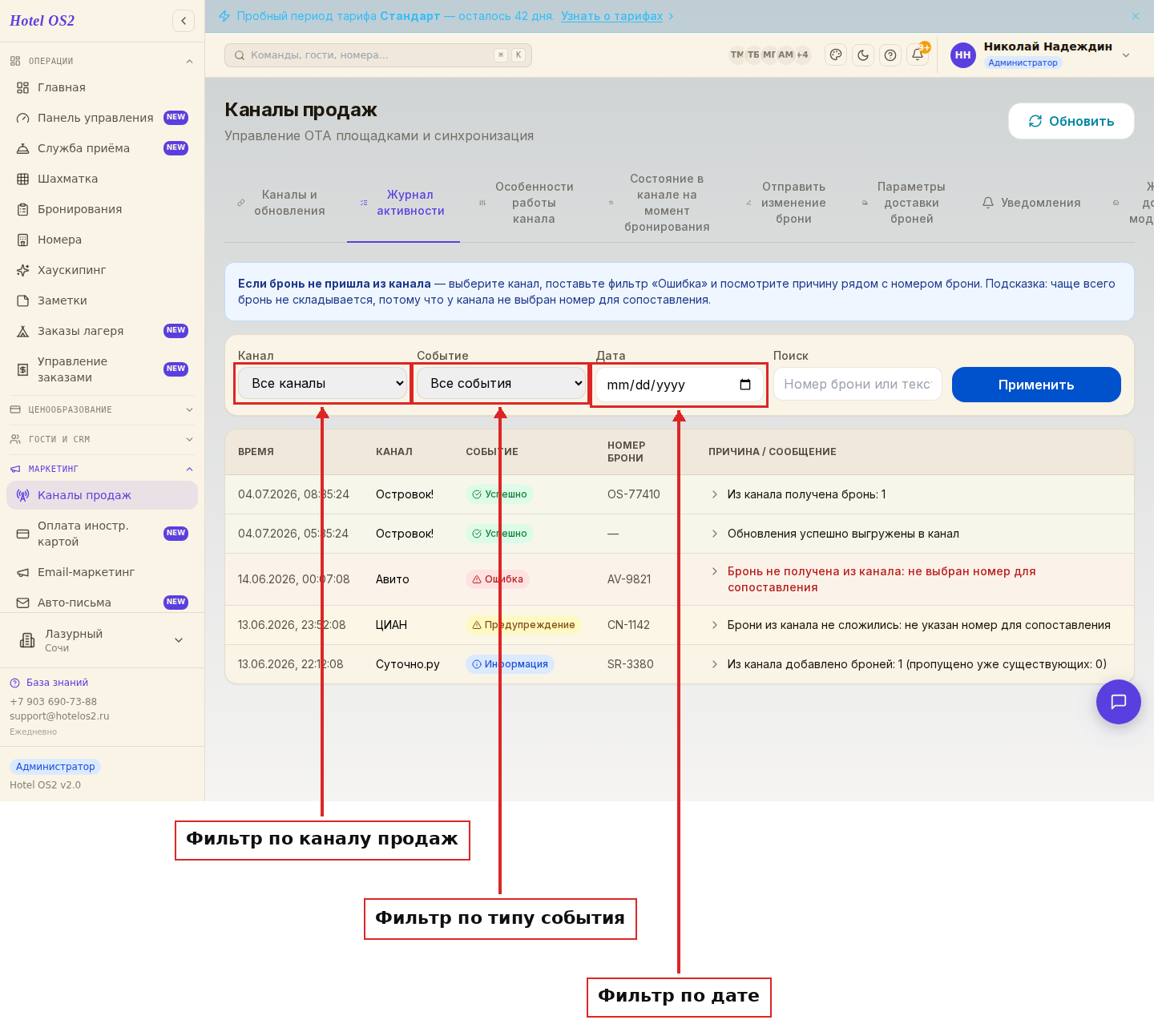The width and height of the screenshot is (1154, 1036).
Task: Dismiss the trial period banner
Action: tap(1136, 16)
